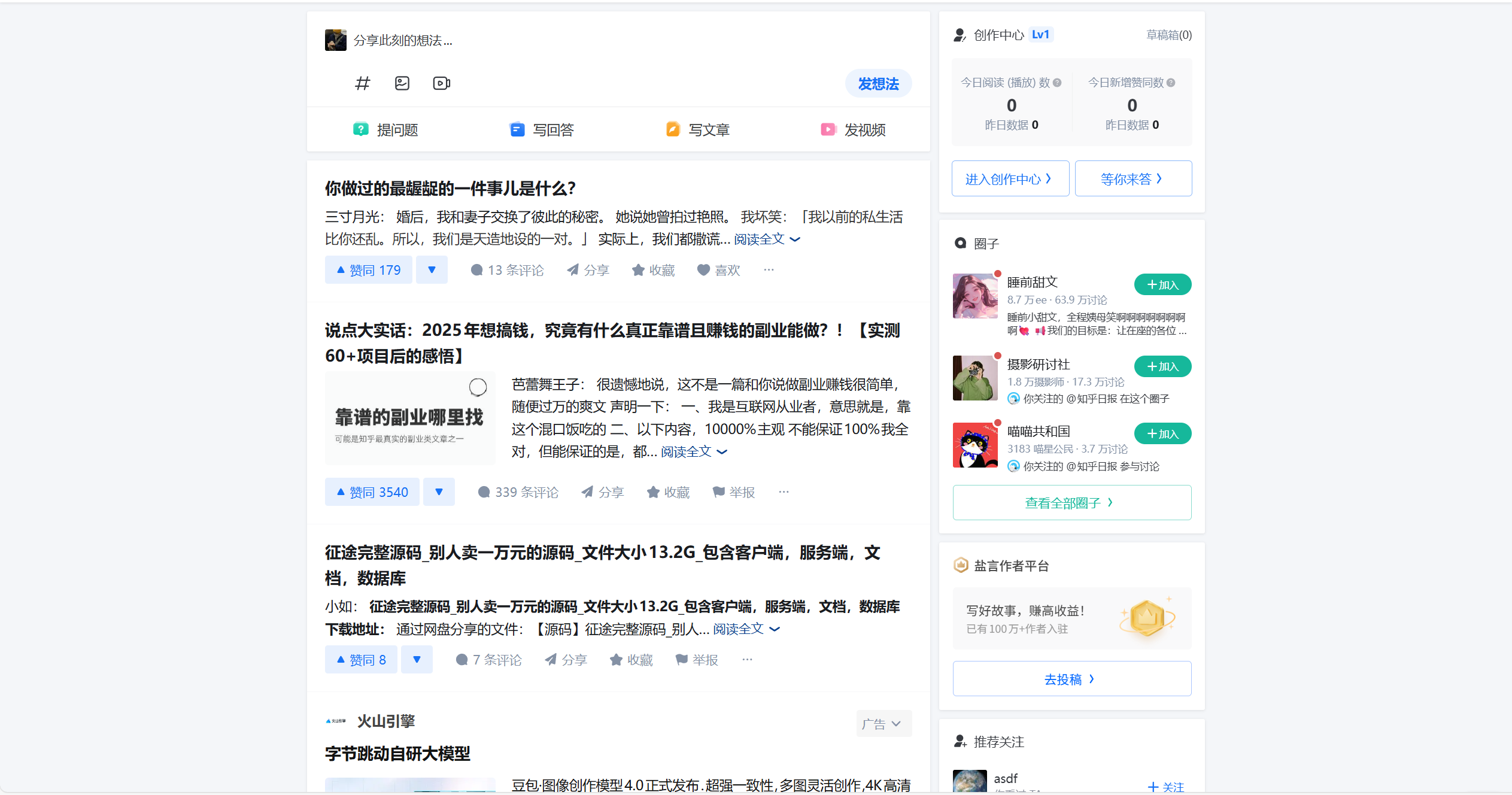Image resolution: width=1512 pixels, height=795 pixels.
Task: Click the 写文章 article icon
Action: pyautogui.click(x=673, y=129)
